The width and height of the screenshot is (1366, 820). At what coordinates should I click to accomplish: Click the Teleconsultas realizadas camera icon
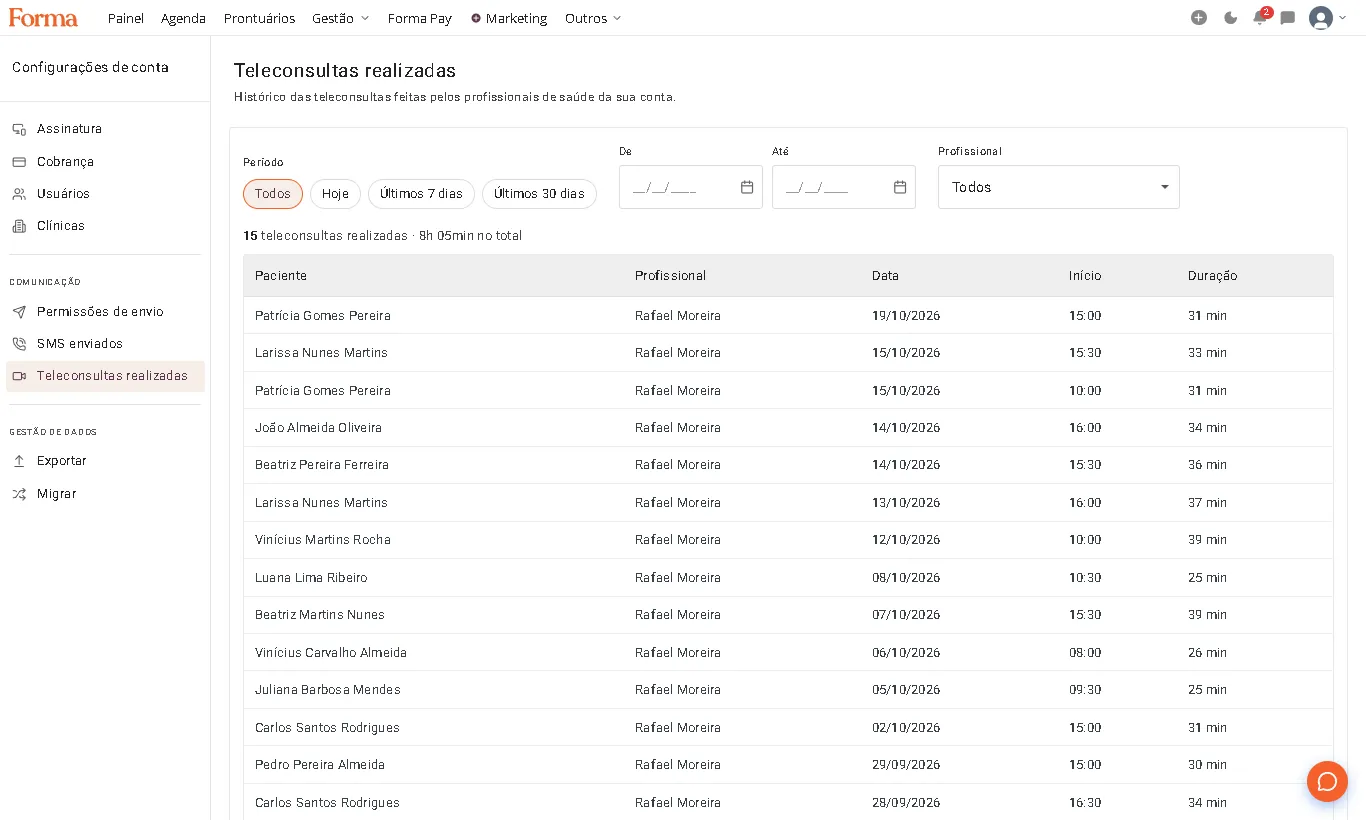click(19, 376)
